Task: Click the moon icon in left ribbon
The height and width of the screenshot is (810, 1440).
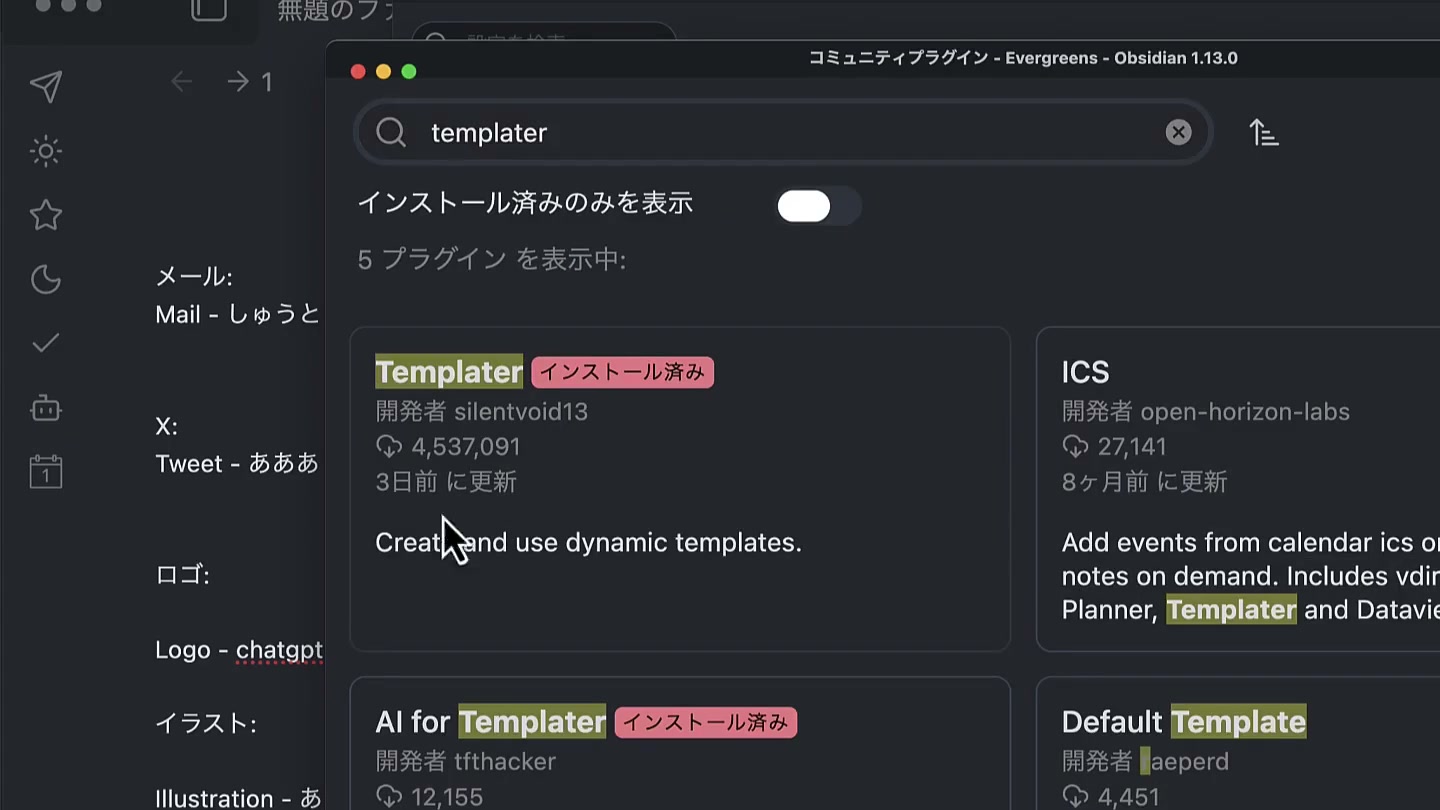Action: 46,279
